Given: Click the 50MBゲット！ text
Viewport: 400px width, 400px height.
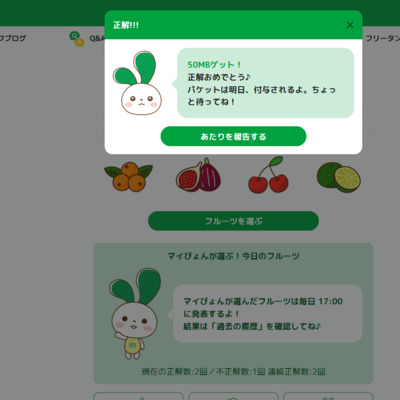Looking at the screenshot, I should 214,65.
